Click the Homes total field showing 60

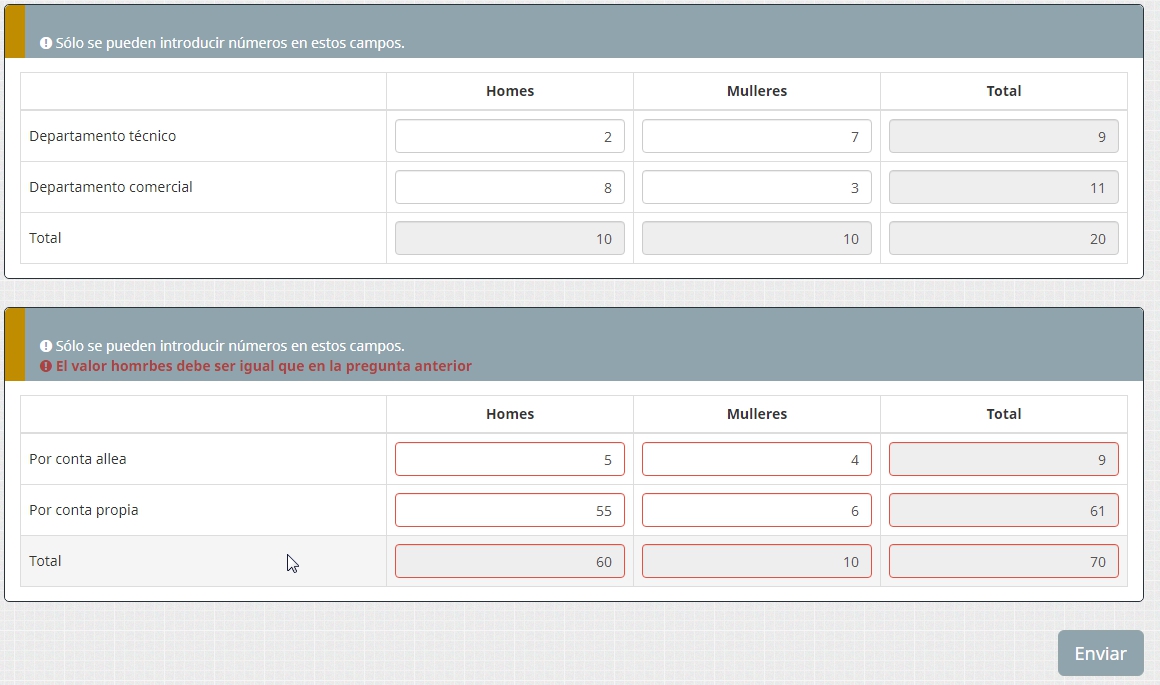point(509,561)
